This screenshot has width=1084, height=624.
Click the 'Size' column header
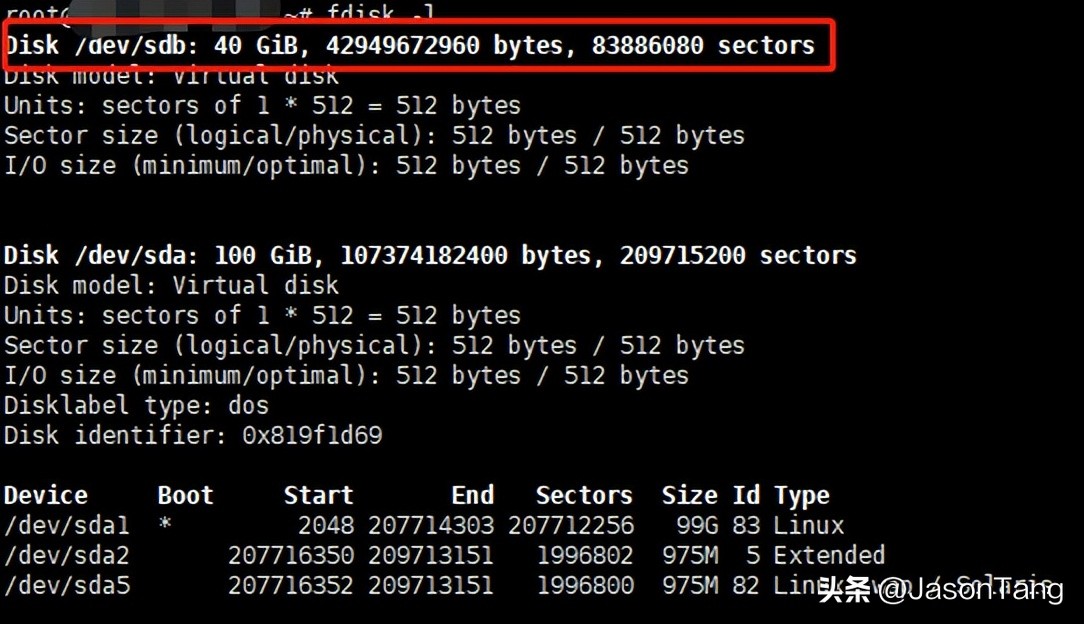689,496
